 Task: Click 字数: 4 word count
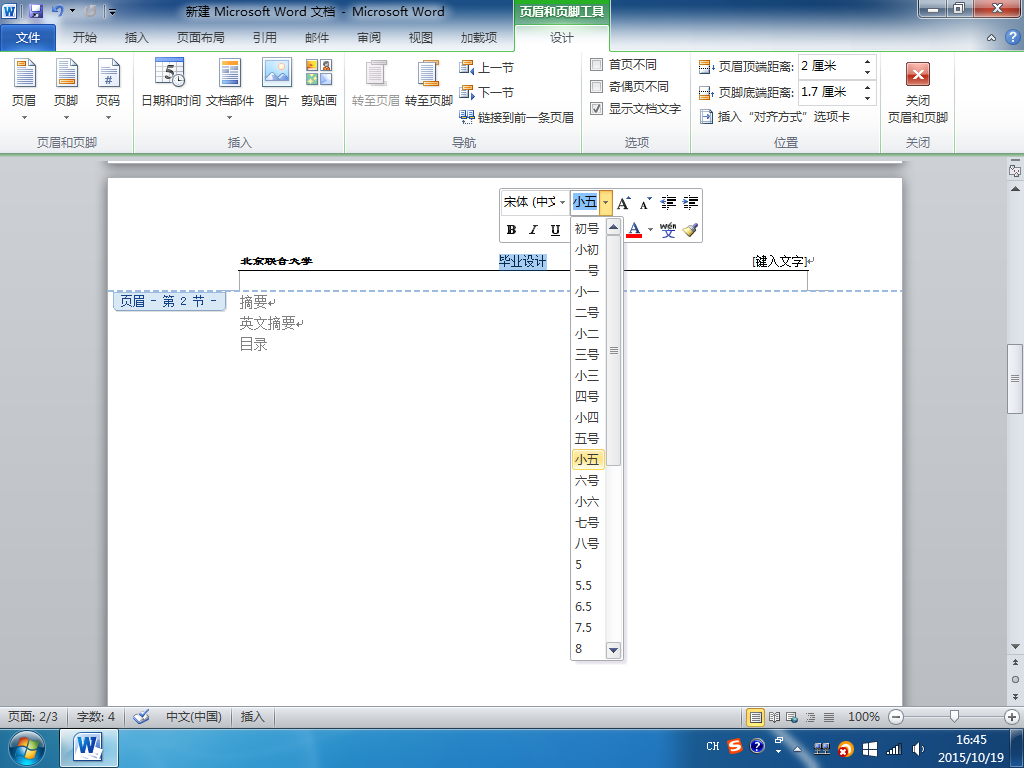95,716
